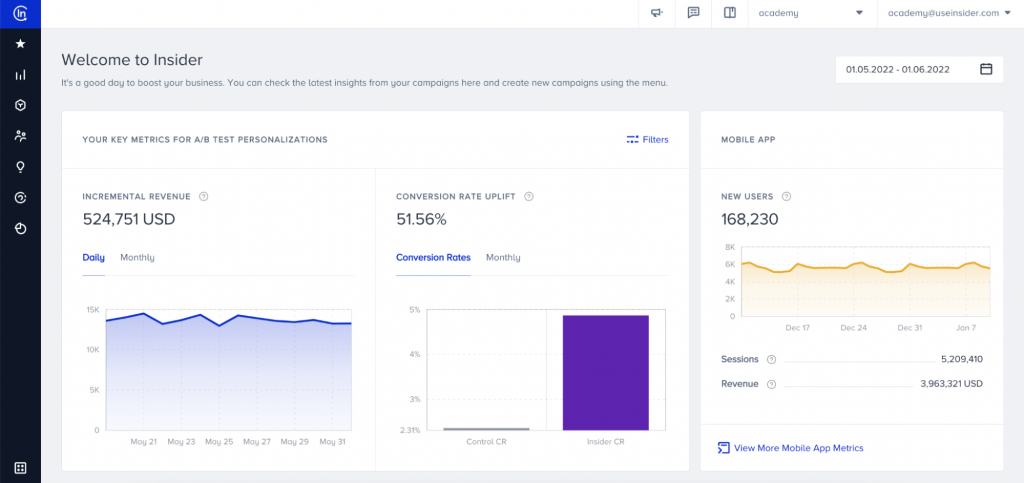Open the people audience icon in sidebar
Viewport: 1024px width, 483px height.
20,136
